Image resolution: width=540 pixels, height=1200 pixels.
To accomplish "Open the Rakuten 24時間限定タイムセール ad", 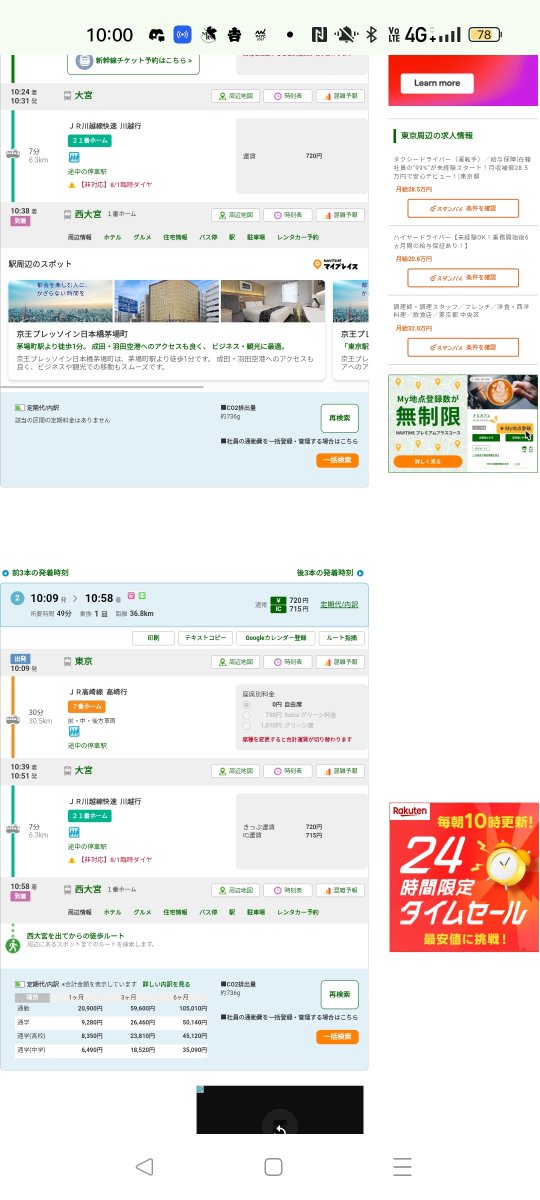I will click(x=464, y=876).
